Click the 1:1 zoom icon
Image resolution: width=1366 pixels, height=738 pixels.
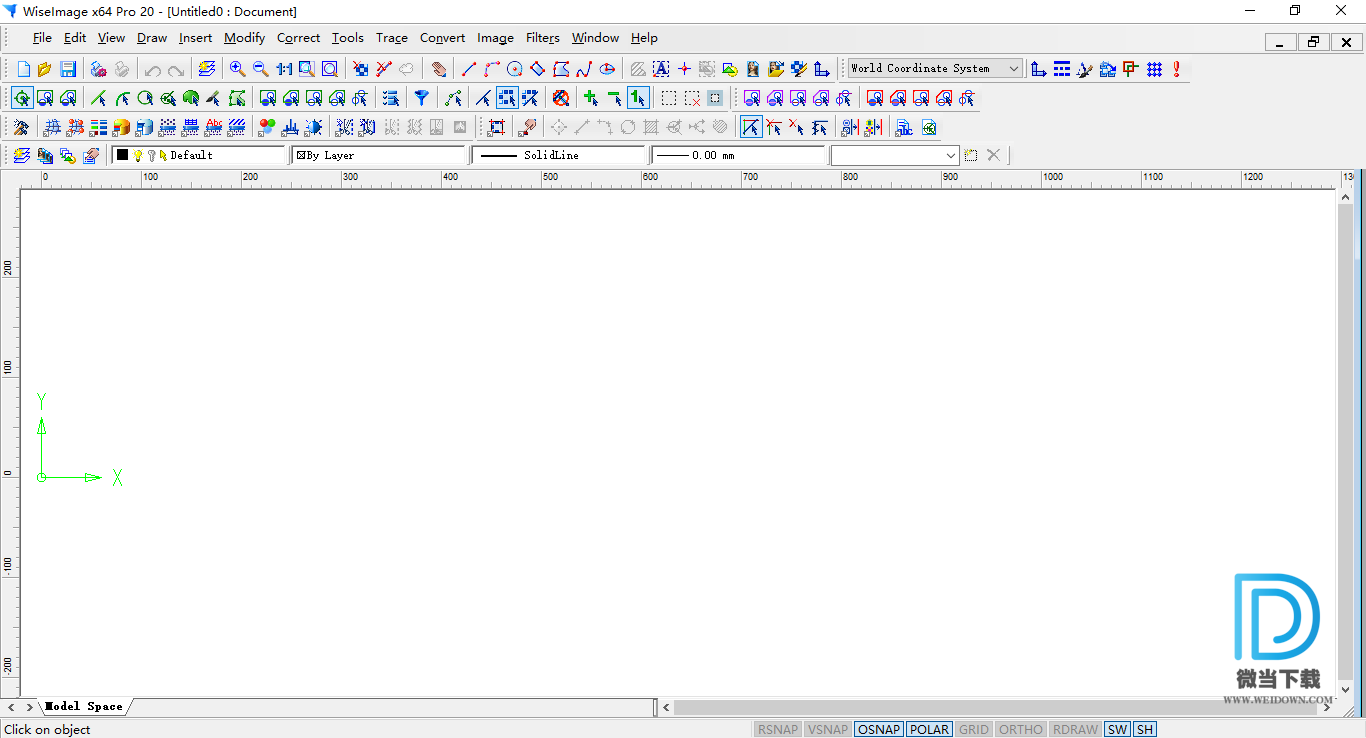(x=284, y=69)
